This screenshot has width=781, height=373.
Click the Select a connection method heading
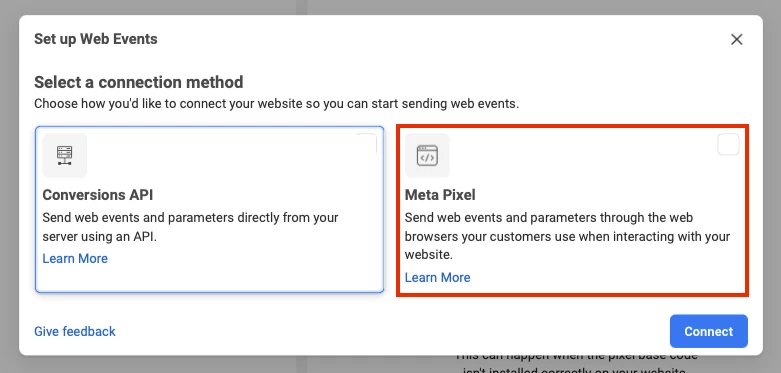click(x=138, y=82)
